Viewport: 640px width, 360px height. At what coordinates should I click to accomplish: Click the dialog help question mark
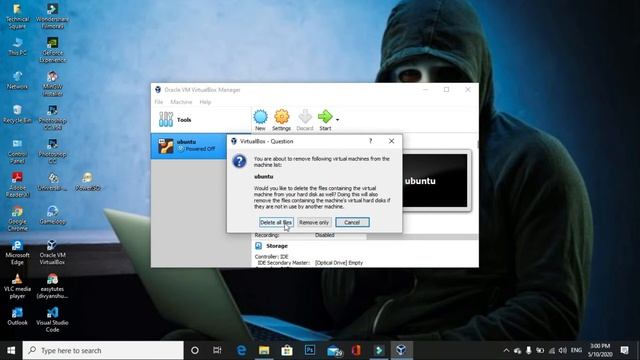371,141
